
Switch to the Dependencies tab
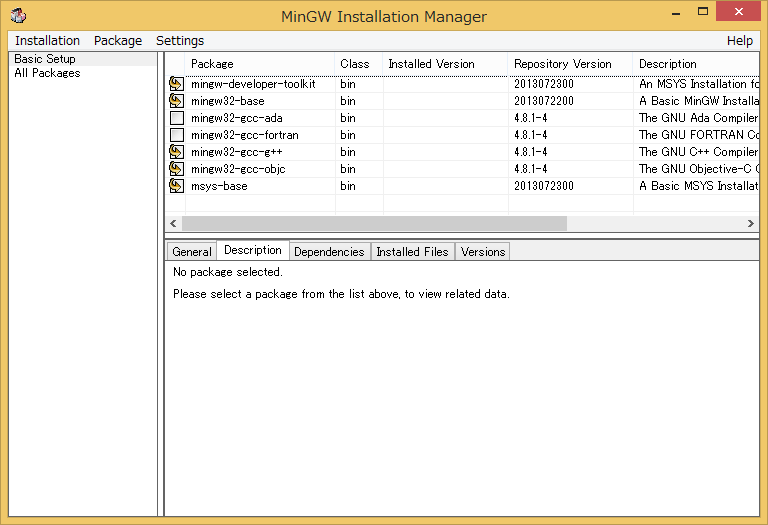pyautogui.click(x=329, y=252)
